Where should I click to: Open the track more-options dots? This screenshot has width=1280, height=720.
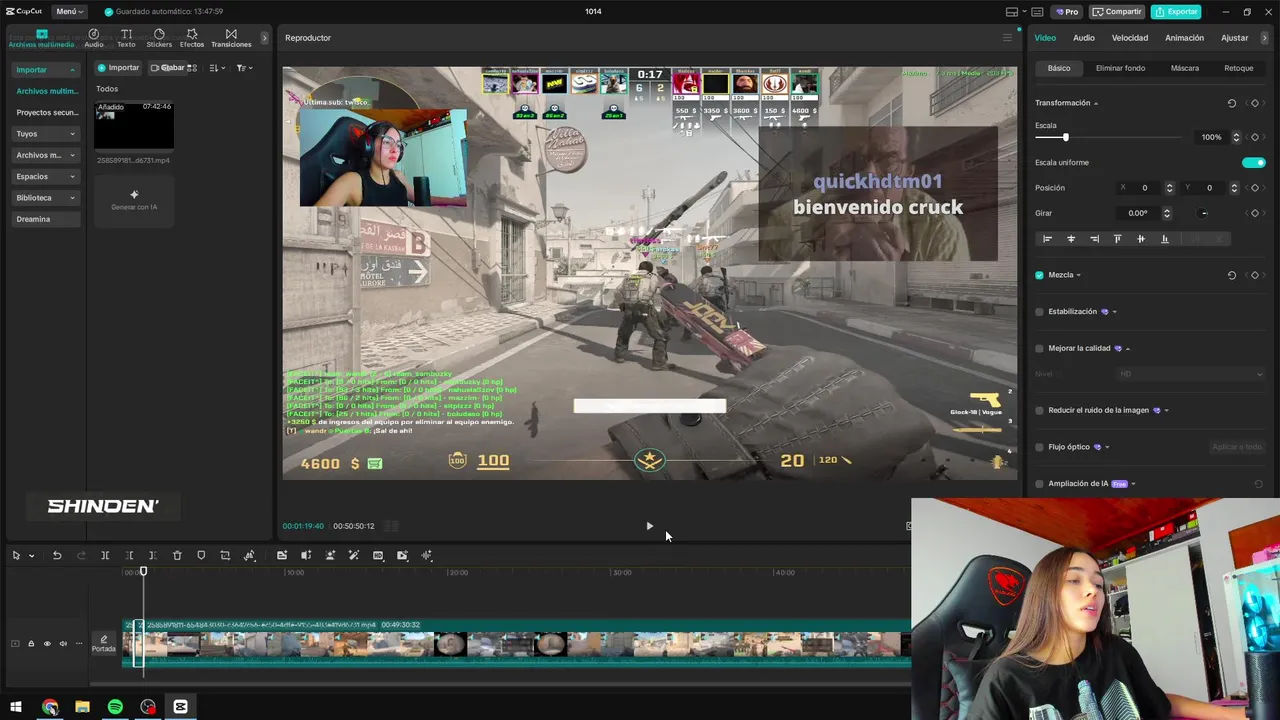click(x=79, y=644)
